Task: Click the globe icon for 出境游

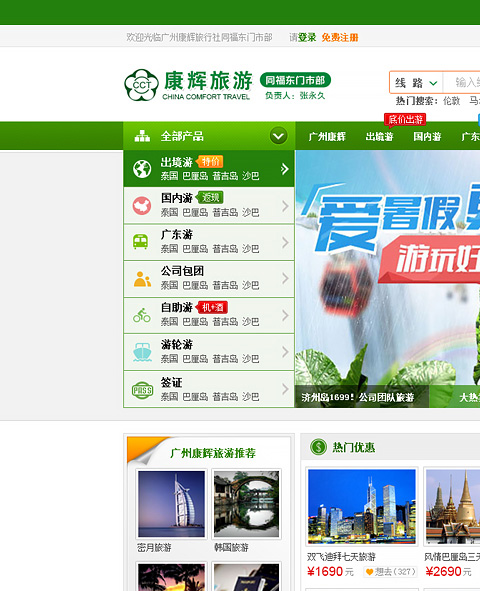Action: click(x=142, y=168)
